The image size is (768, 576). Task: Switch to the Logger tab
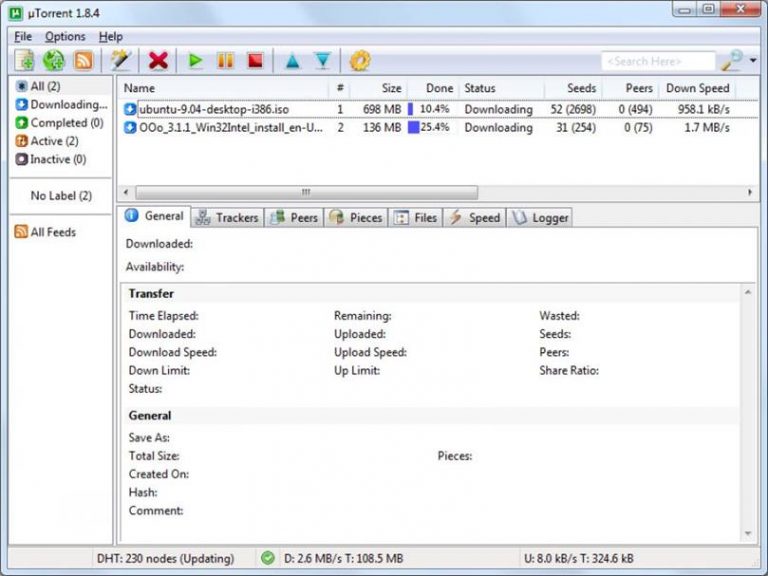539,217
